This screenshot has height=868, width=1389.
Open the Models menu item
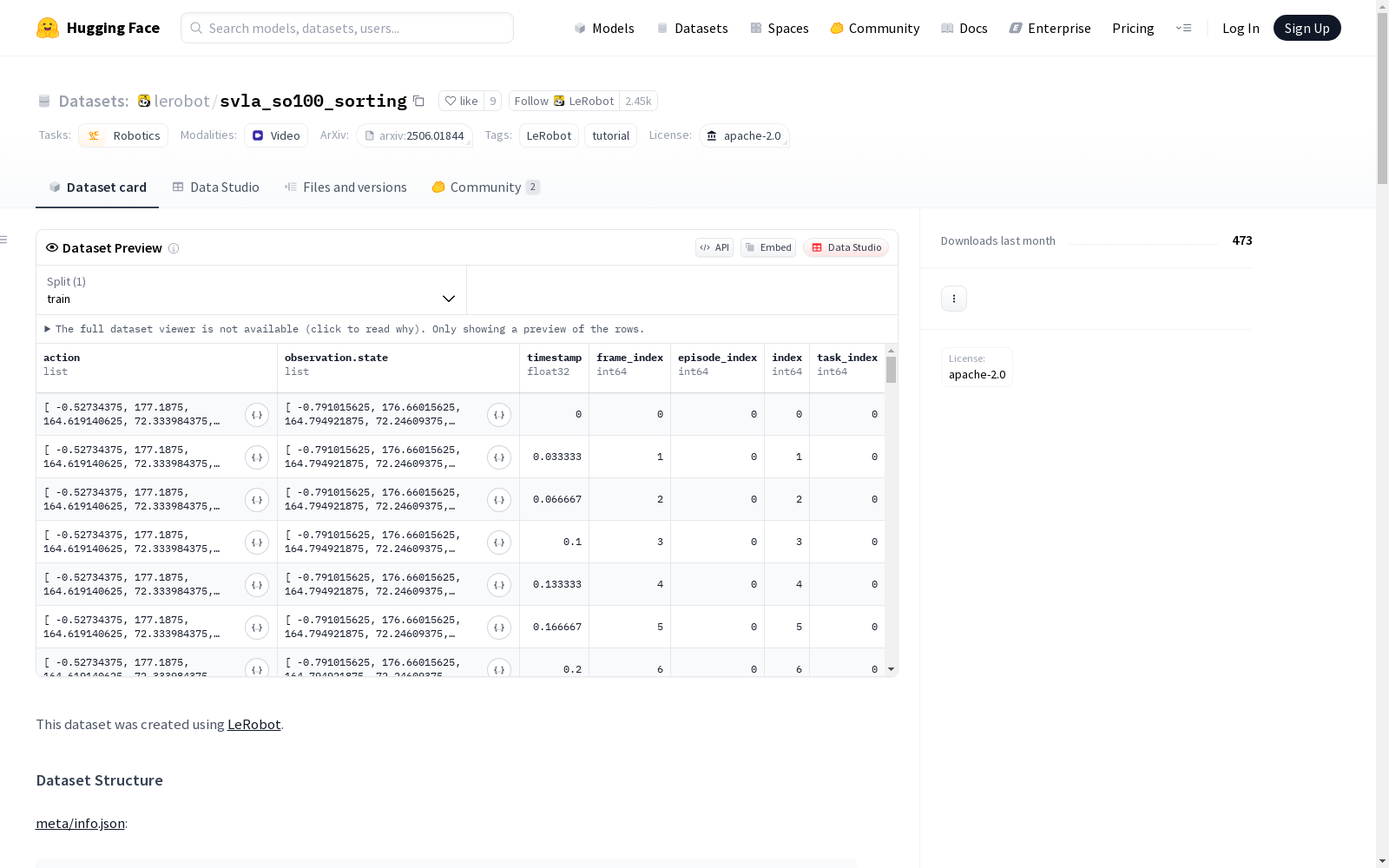coord(604,28)
